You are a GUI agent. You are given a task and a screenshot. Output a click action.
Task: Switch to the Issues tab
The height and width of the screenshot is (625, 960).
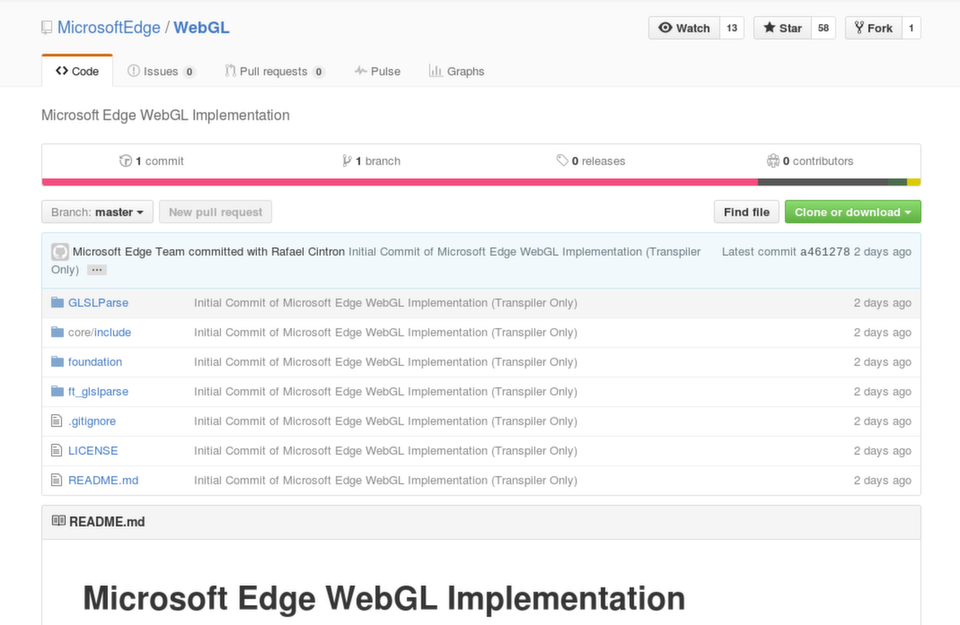coord(161,71)
